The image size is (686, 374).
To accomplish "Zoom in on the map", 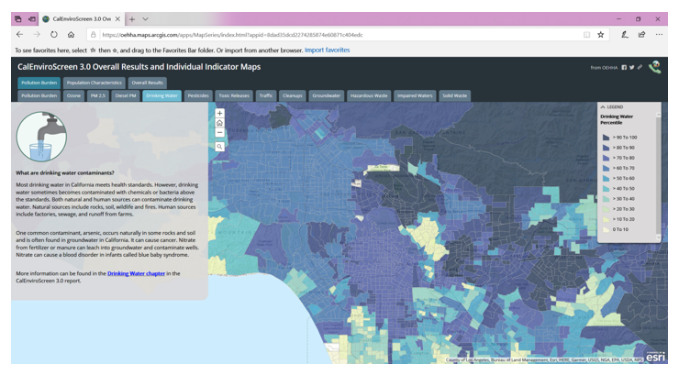I will click(x=220, y=113).
